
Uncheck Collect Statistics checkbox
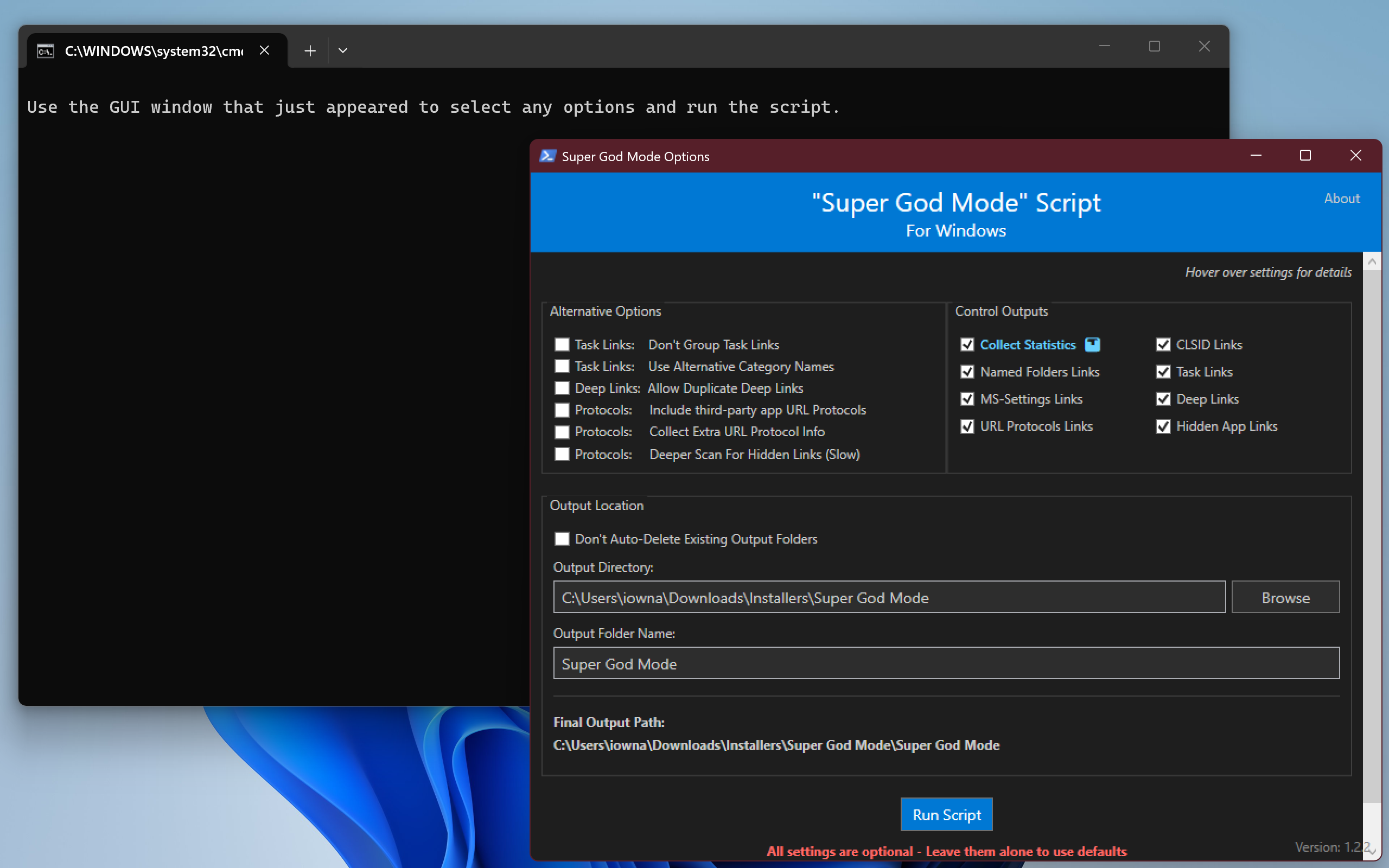(967, 344)
